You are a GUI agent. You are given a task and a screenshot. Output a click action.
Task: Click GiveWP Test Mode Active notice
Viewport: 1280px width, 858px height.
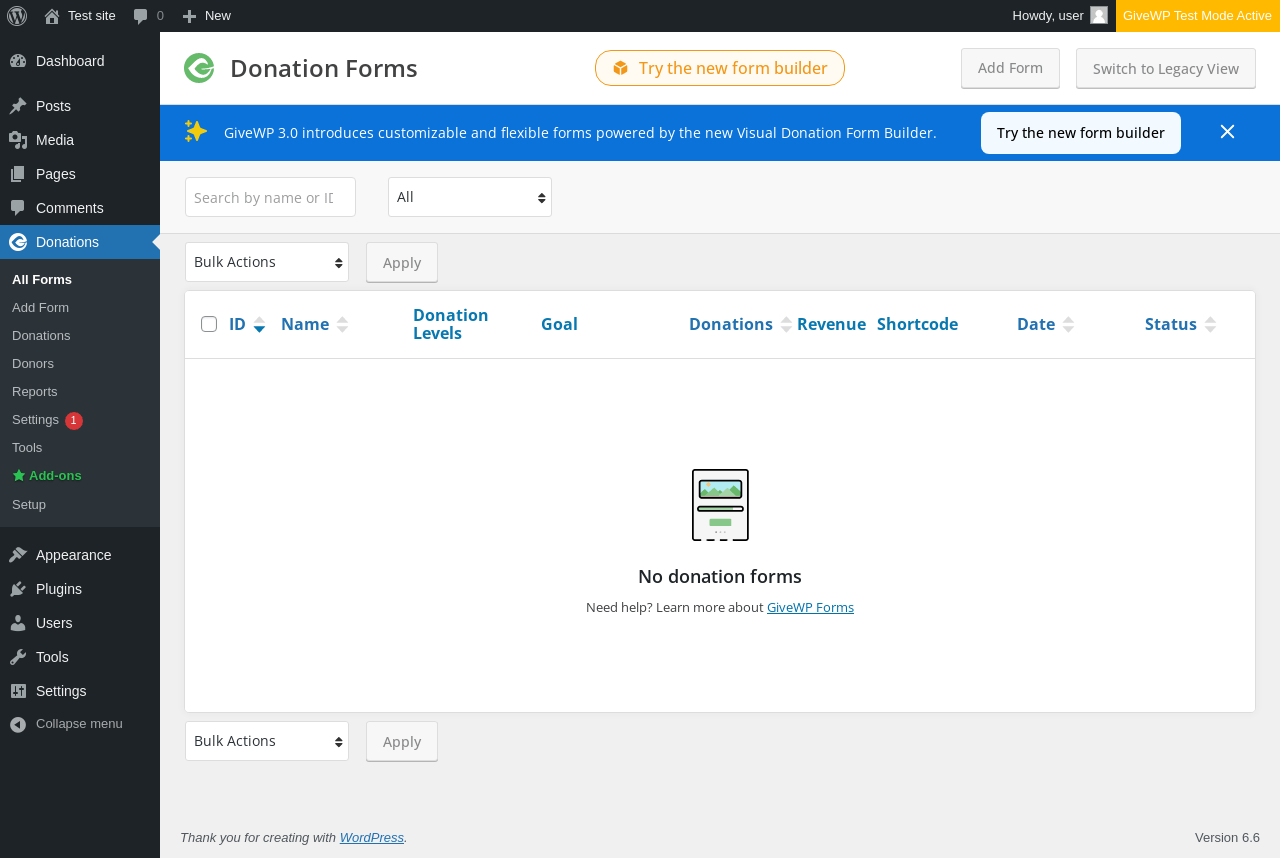pyautogui.click(x=1198, y=16)
